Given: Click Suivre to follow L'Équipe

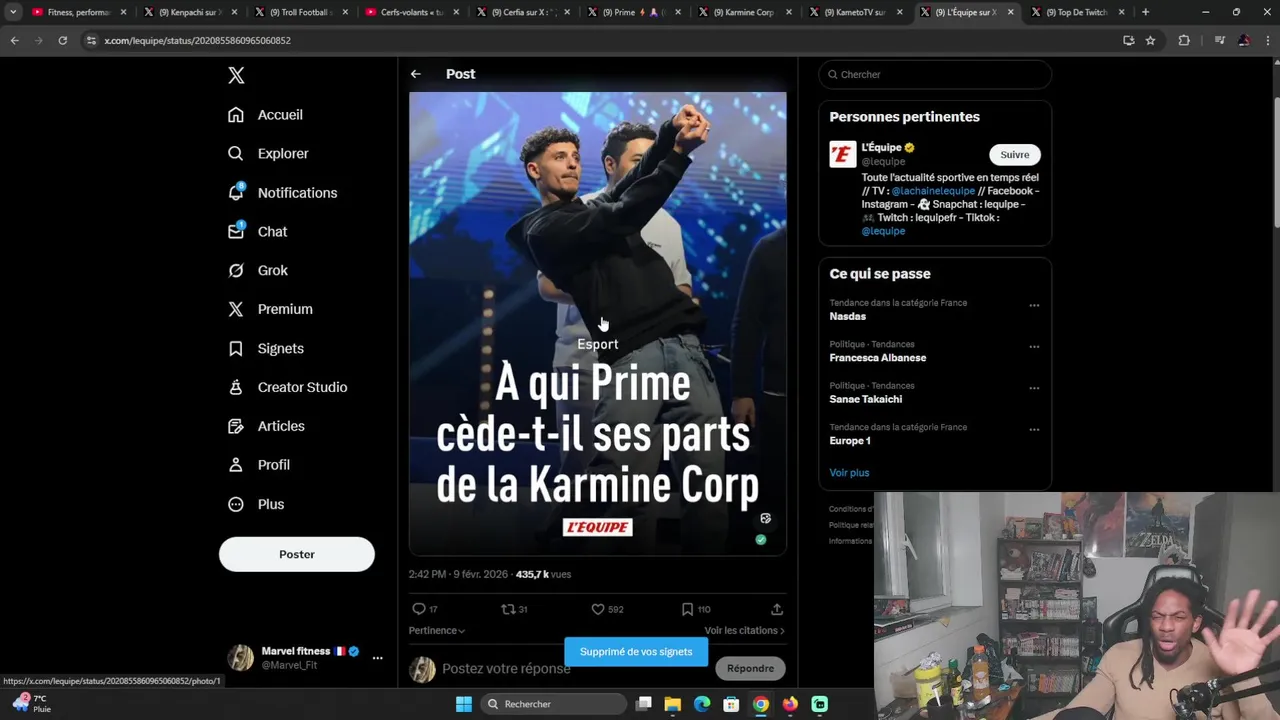Looking at the screenshot, I should (1014, 155).
